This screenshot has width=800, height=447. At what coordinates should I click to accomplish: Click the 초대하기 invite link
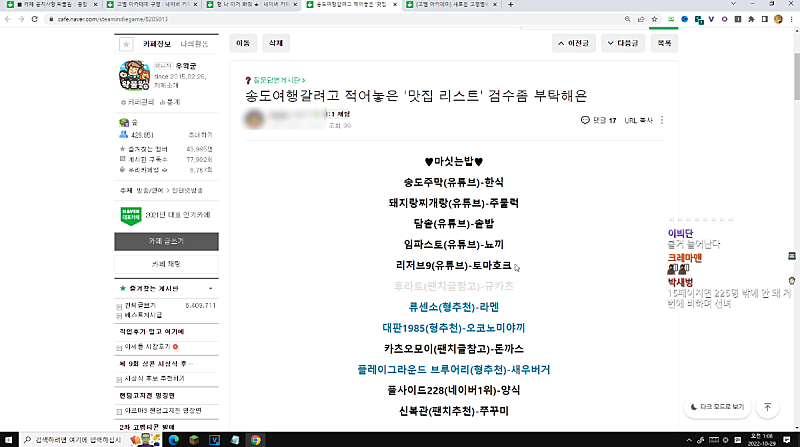click(201, 135)
